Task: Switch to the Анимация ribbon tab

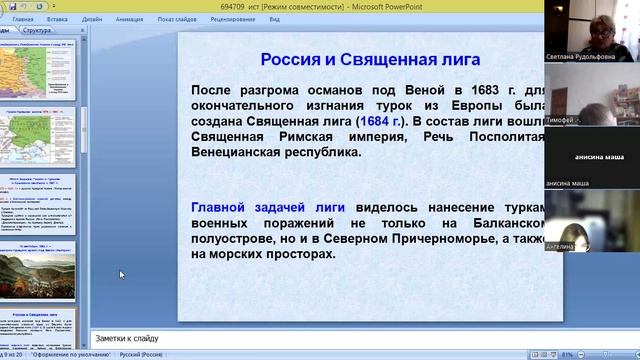Action: point(129,19)
